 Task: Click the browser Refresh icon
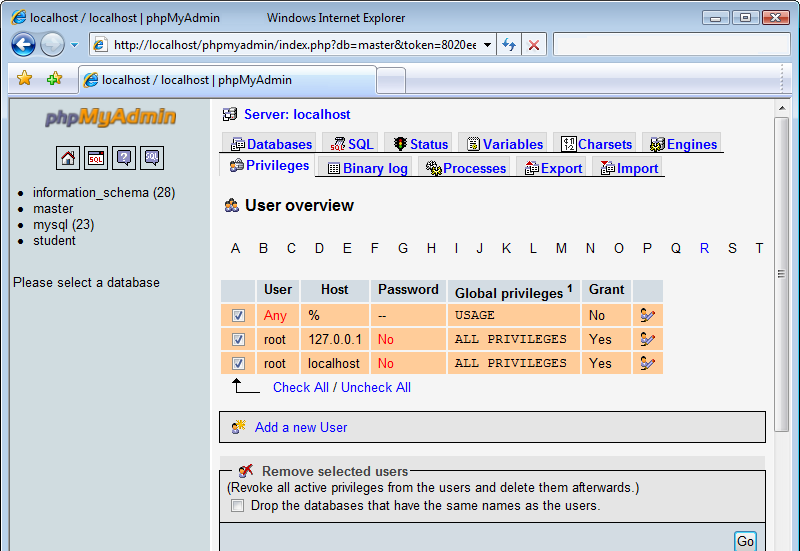(x=509, y=45)
